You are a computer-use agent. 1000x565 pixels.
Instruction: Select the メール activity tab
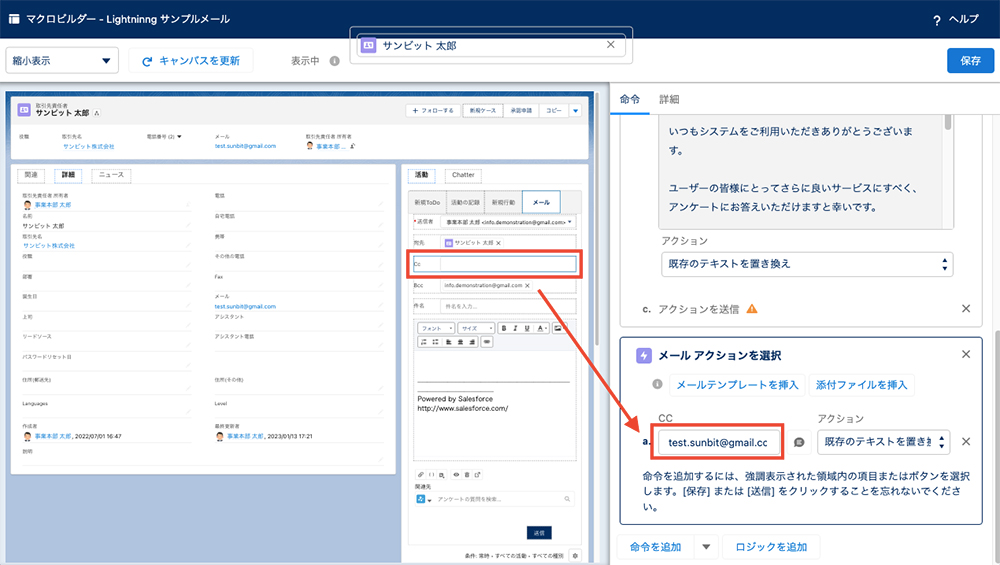(x=541, y=202)
